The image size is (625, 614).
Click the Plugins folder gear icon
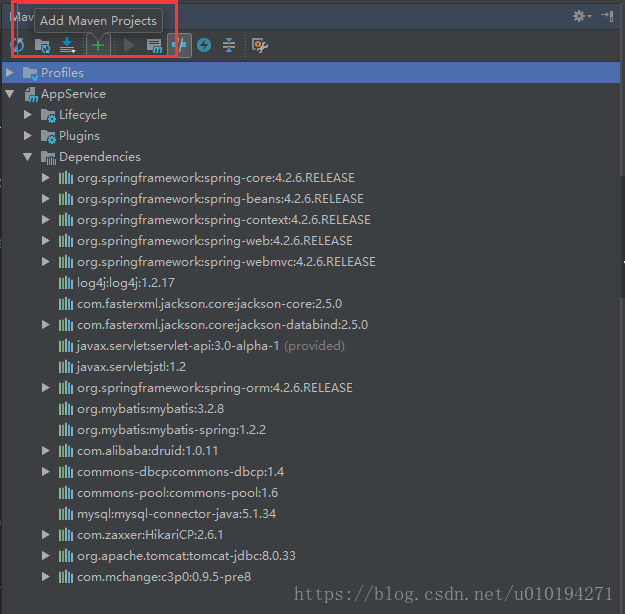point(48,137)
